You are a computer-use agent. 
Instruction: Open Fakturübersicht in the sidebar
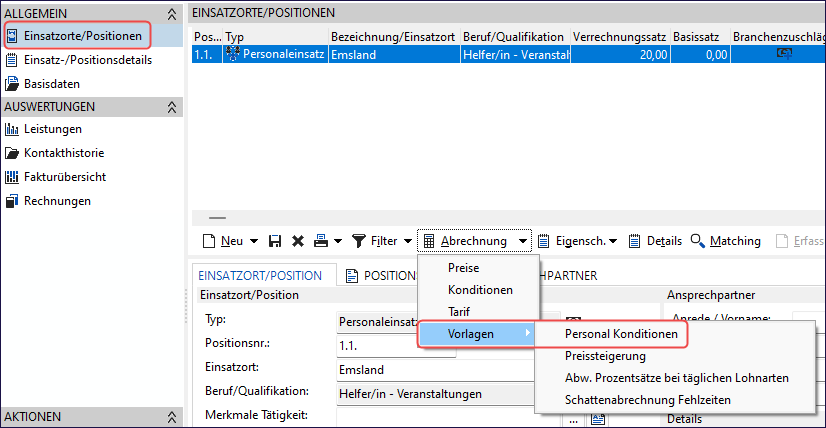coord(65,177)
